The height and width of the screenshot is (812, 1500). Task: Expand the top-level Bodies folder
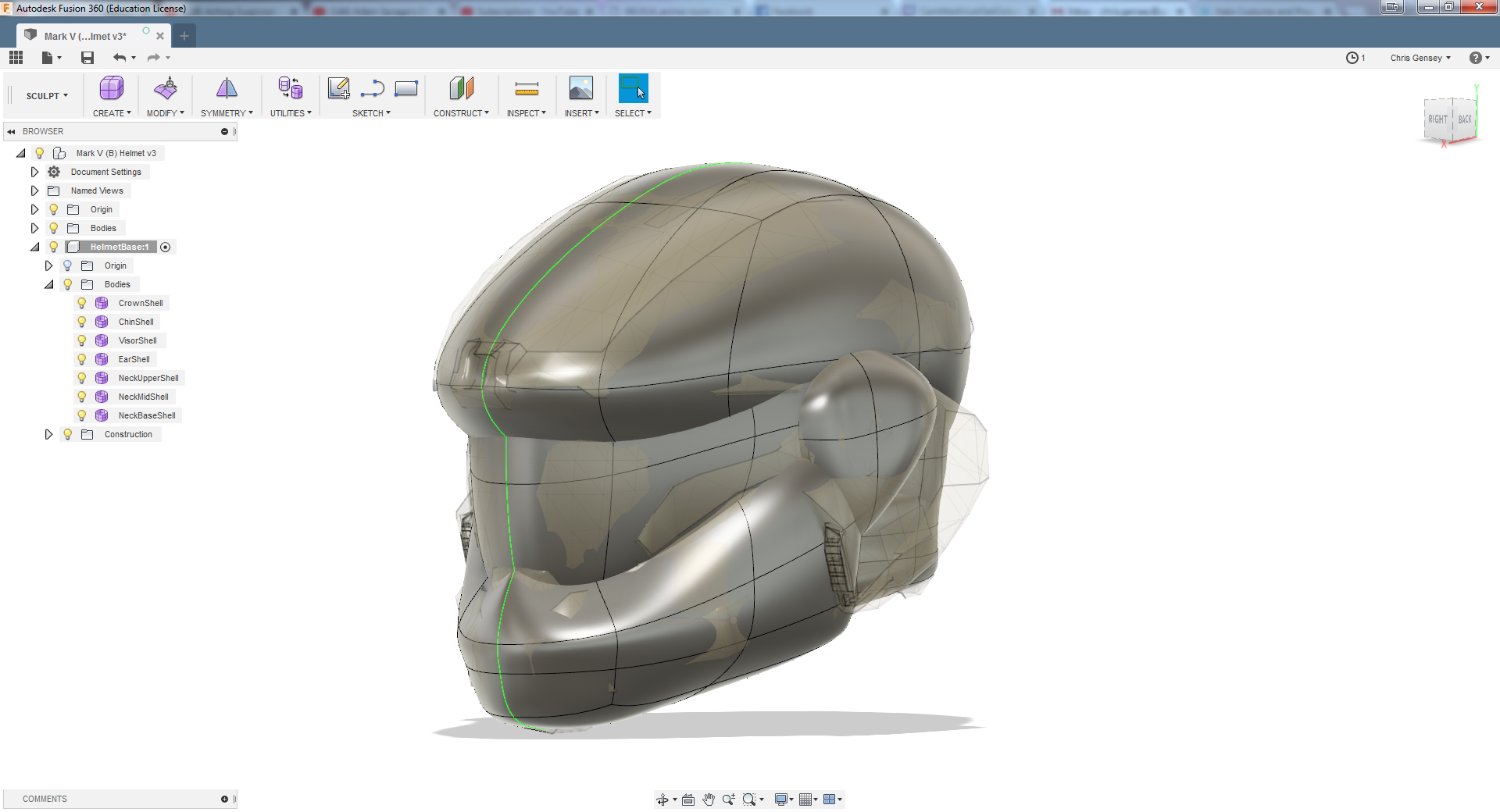pyautogui.click(x=34, y=228)
